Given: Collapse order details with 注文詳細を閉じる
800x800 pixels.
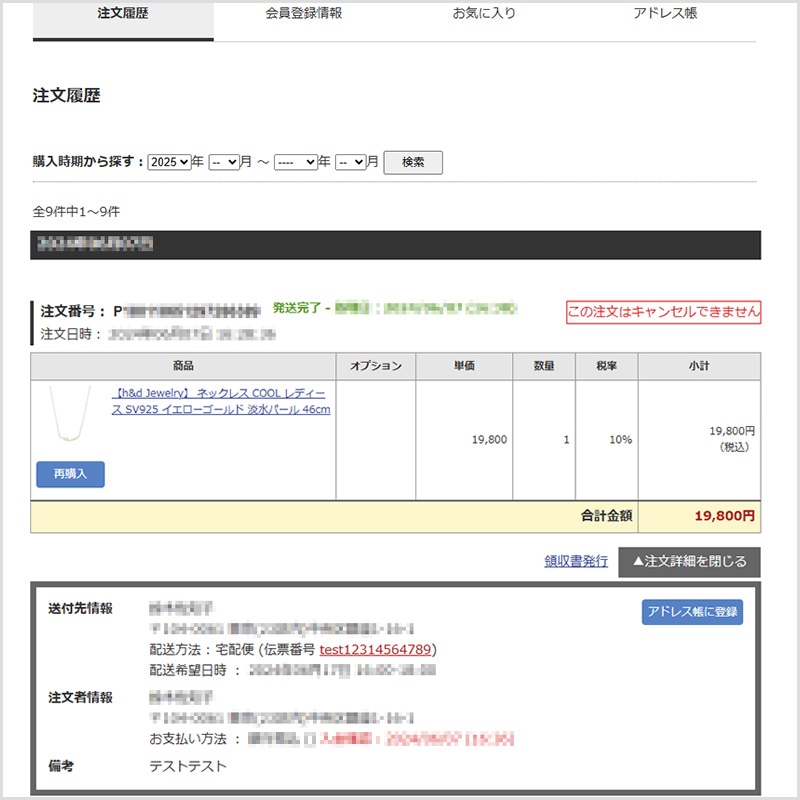Looking at the screenshot, I should (x=689, y=562).
